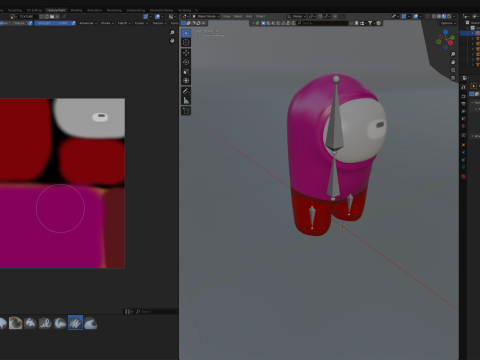
Task: Select the Move tool in viewport toolbar
Action: coord(186,53)
